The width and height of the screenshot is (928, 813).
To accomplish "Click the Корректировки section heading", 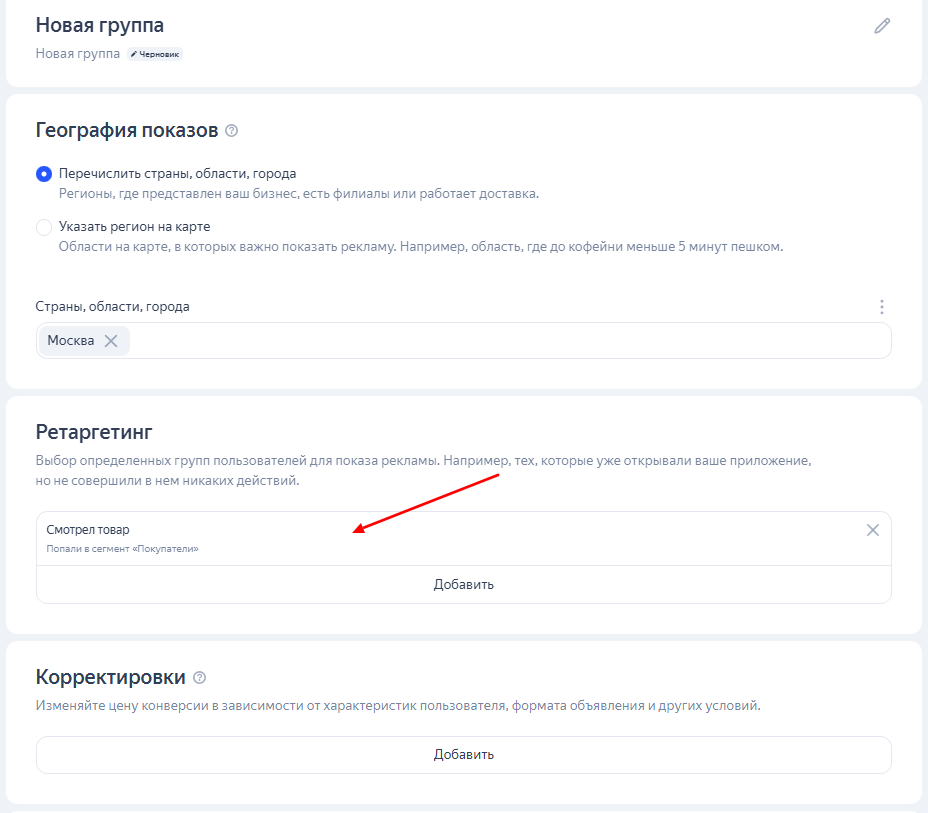I will [111, 677].
